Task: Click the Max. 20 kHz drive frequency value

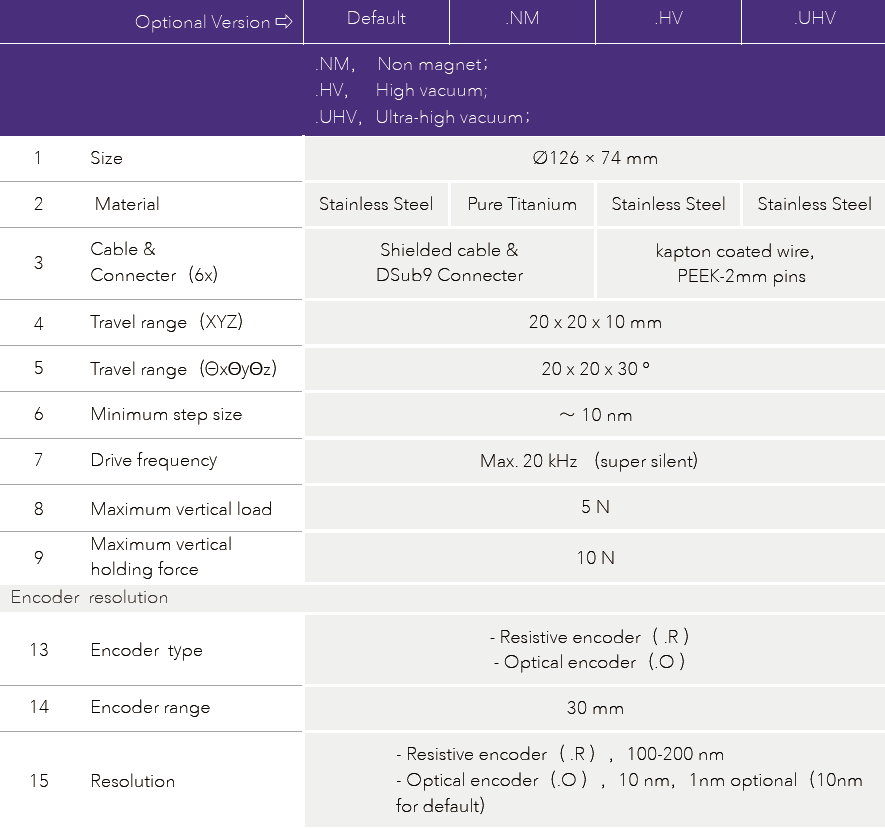Action: (x=589, y=461)
